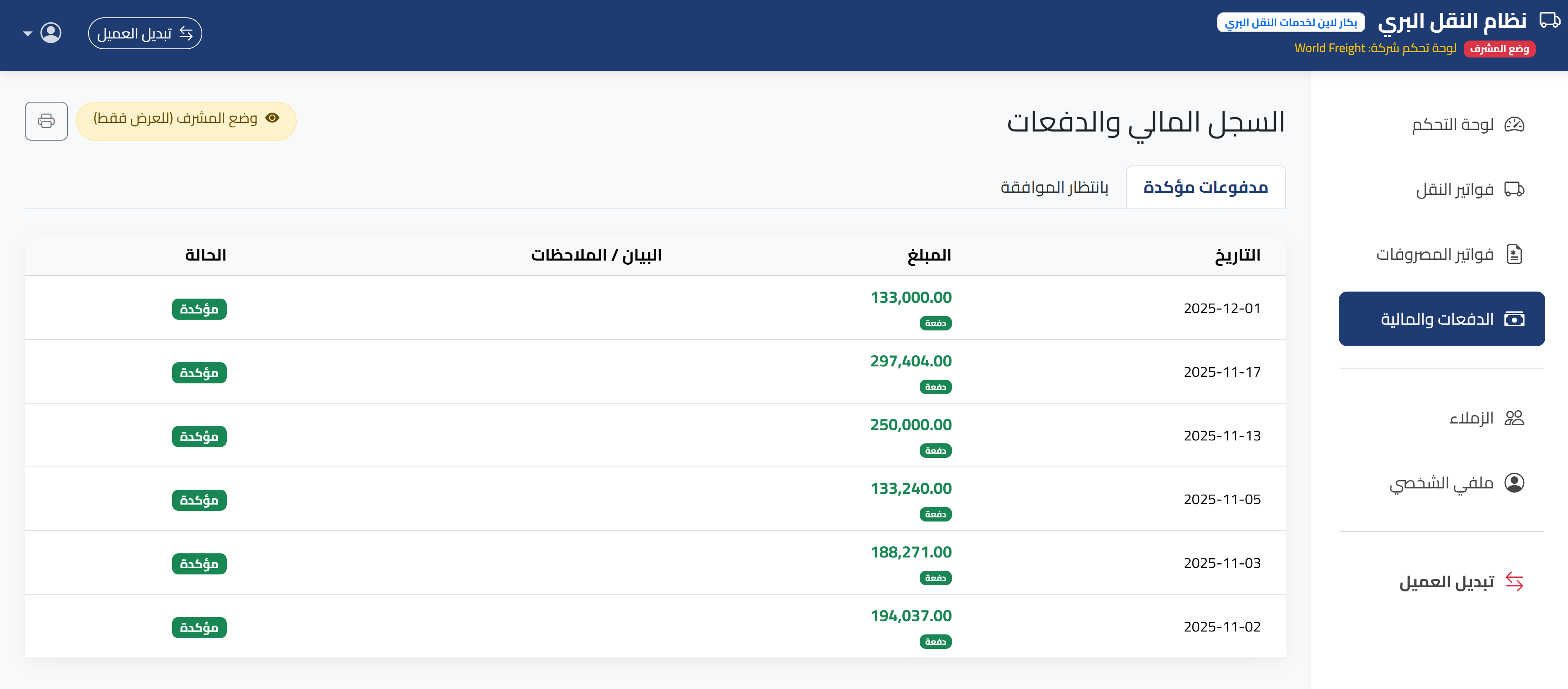Open ملفي الشخصي in sidebar
Screen dimensions: 1568x689
click(1441, 483)
